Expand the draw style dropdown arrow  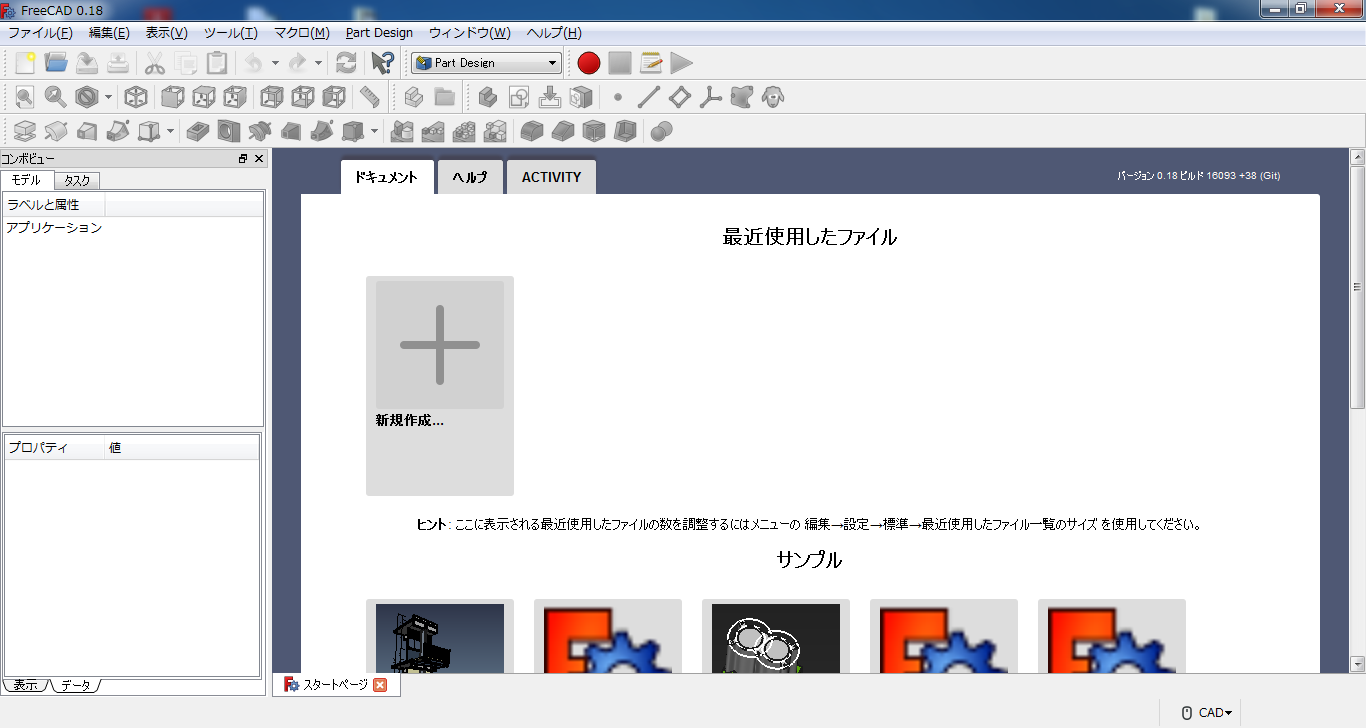(x=108, y=97)
